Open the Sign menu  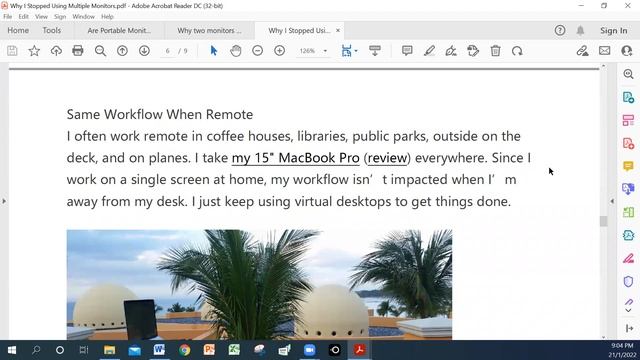[x=60, y=17]
